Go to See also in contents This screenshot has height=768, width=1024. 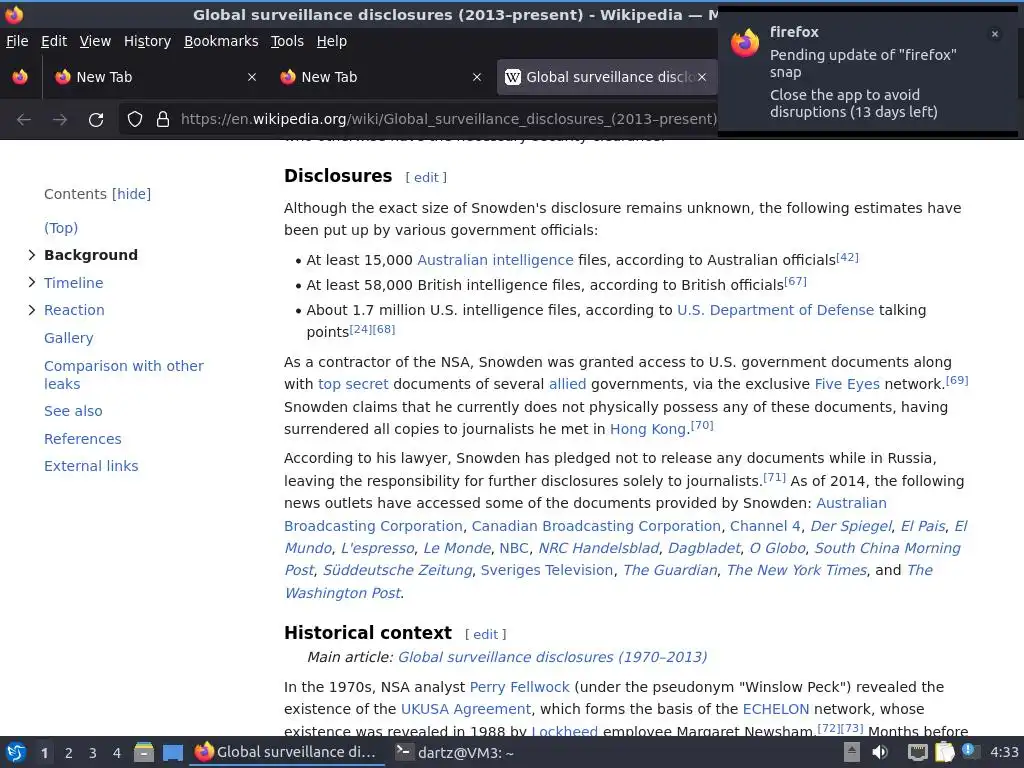[73, 411]
